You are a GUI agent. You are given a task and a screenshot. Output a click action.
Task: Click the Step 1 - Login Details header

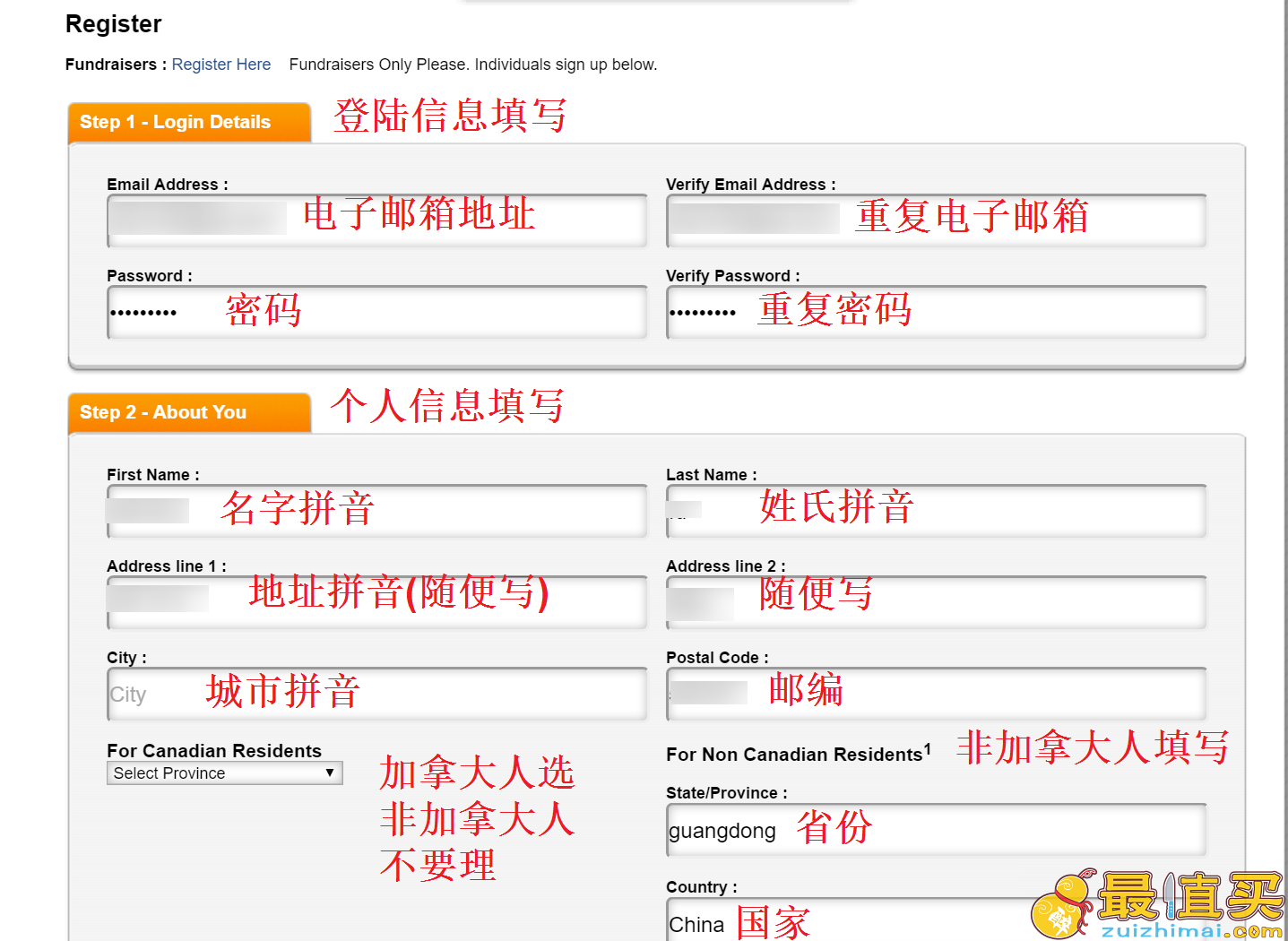[x=189, y=123]
